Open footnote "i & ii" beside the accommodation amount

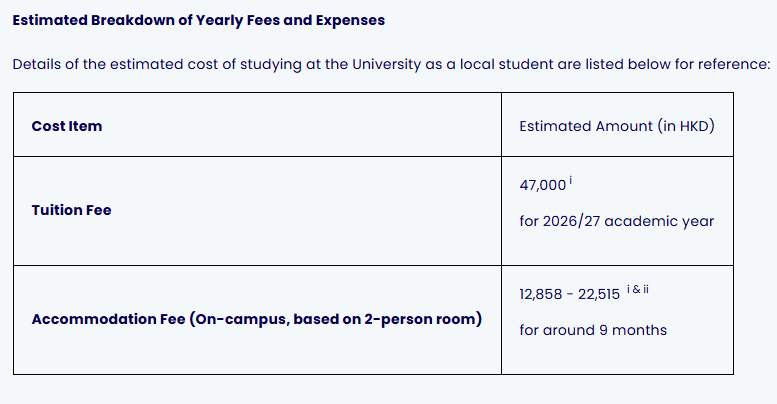click(x=637, y=291)
